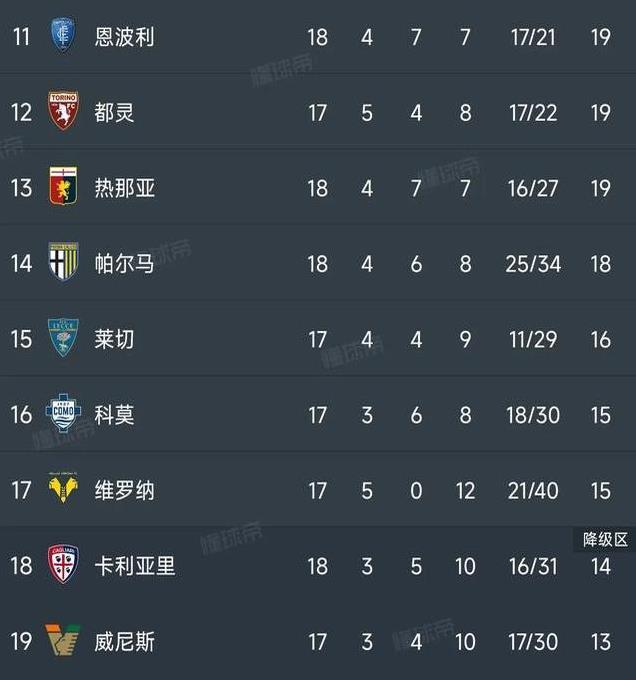Image resolution: width=636 pixels, height=680 pixels.
Task: Open team 都灵 details
Action: pyautogui.click(x=114, y=112)
